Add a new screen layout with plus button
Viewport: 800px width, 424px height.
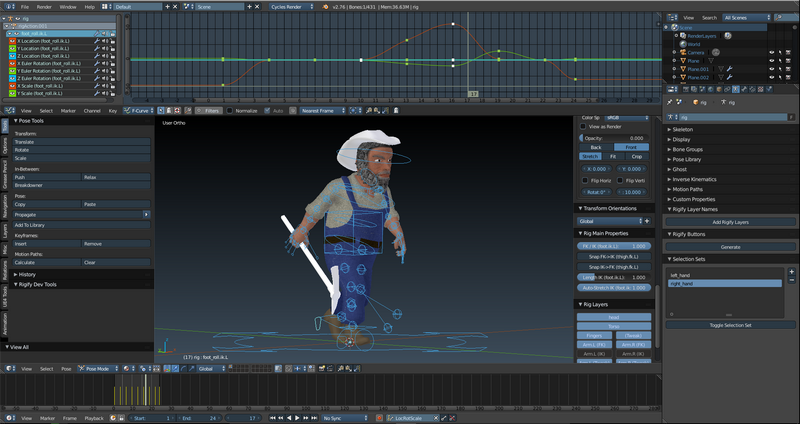pos(167,7)
